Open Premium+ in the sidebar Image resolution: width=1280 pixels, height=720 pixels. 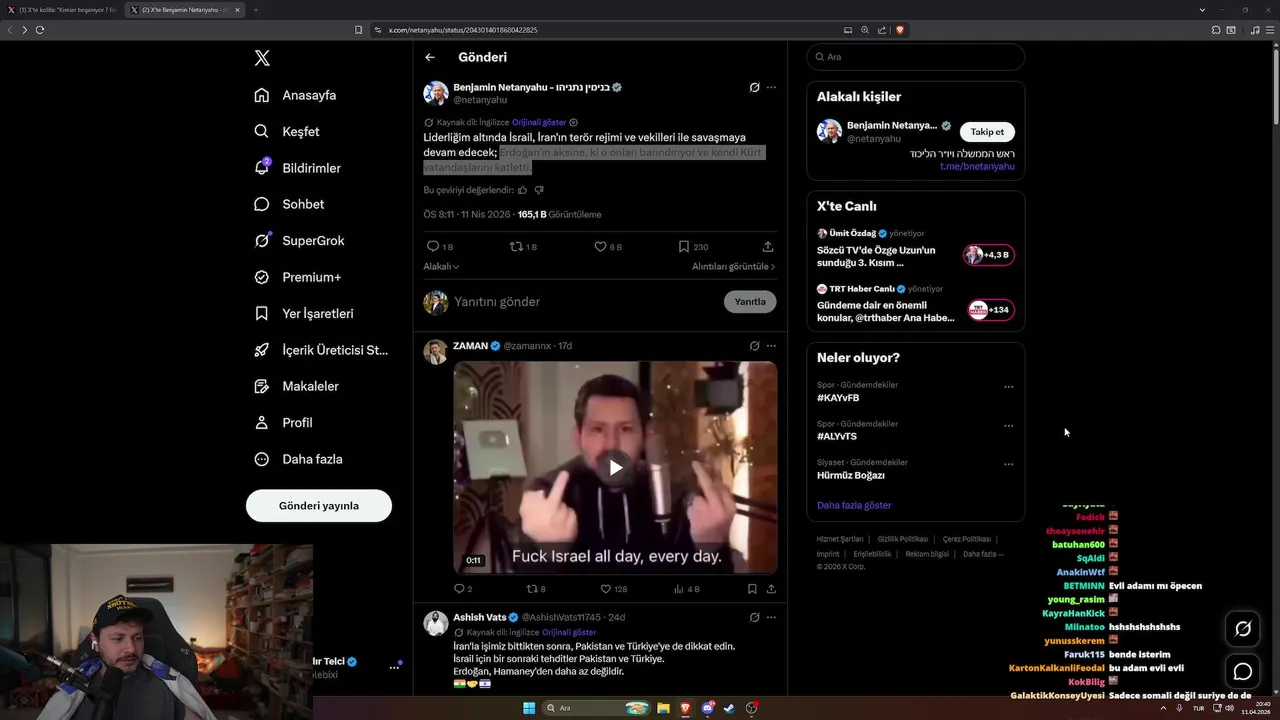(297, 277)
